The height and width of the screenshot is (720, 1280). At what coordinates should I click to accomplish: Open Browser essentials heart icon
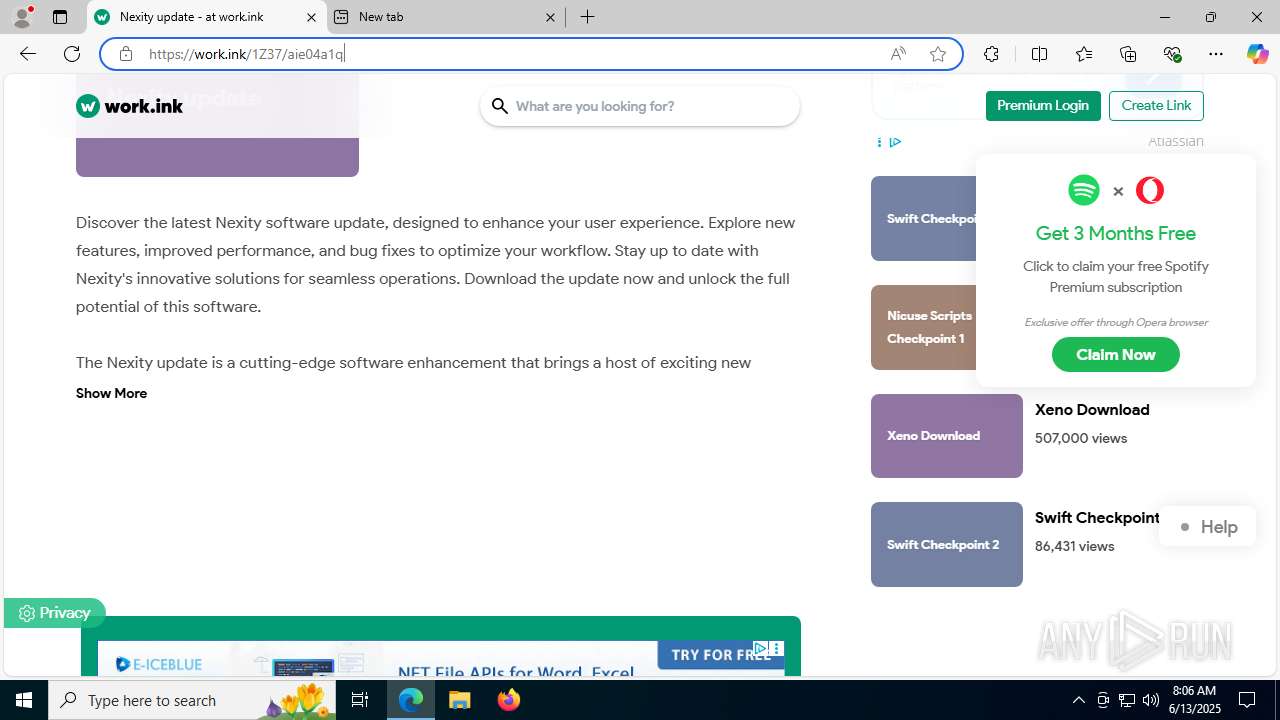[x=1172, y=54]
